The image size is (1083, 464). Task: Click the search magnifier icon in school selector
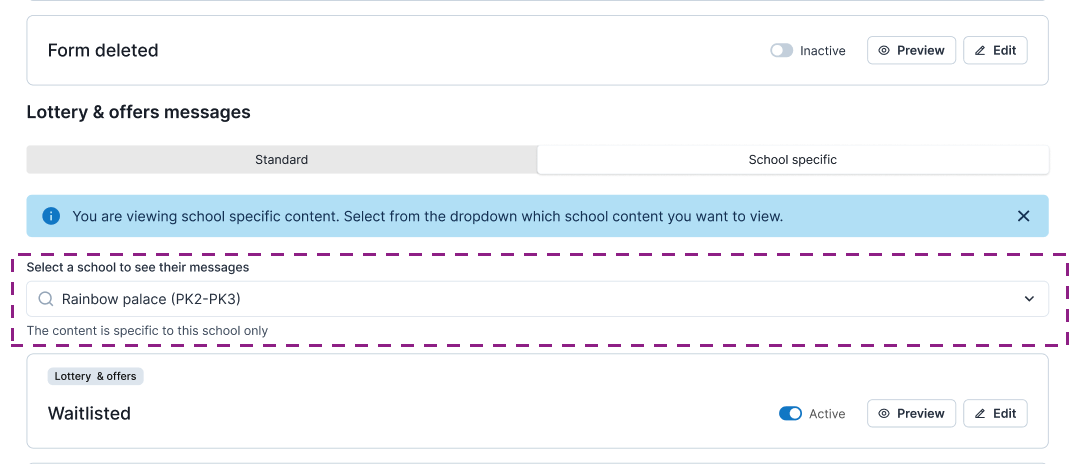(46, 299)
